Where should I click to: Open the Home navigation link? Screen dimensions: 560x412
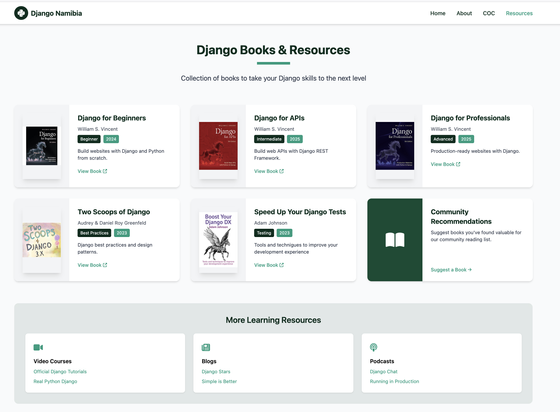pyautogui.click(x=438, y=13)
